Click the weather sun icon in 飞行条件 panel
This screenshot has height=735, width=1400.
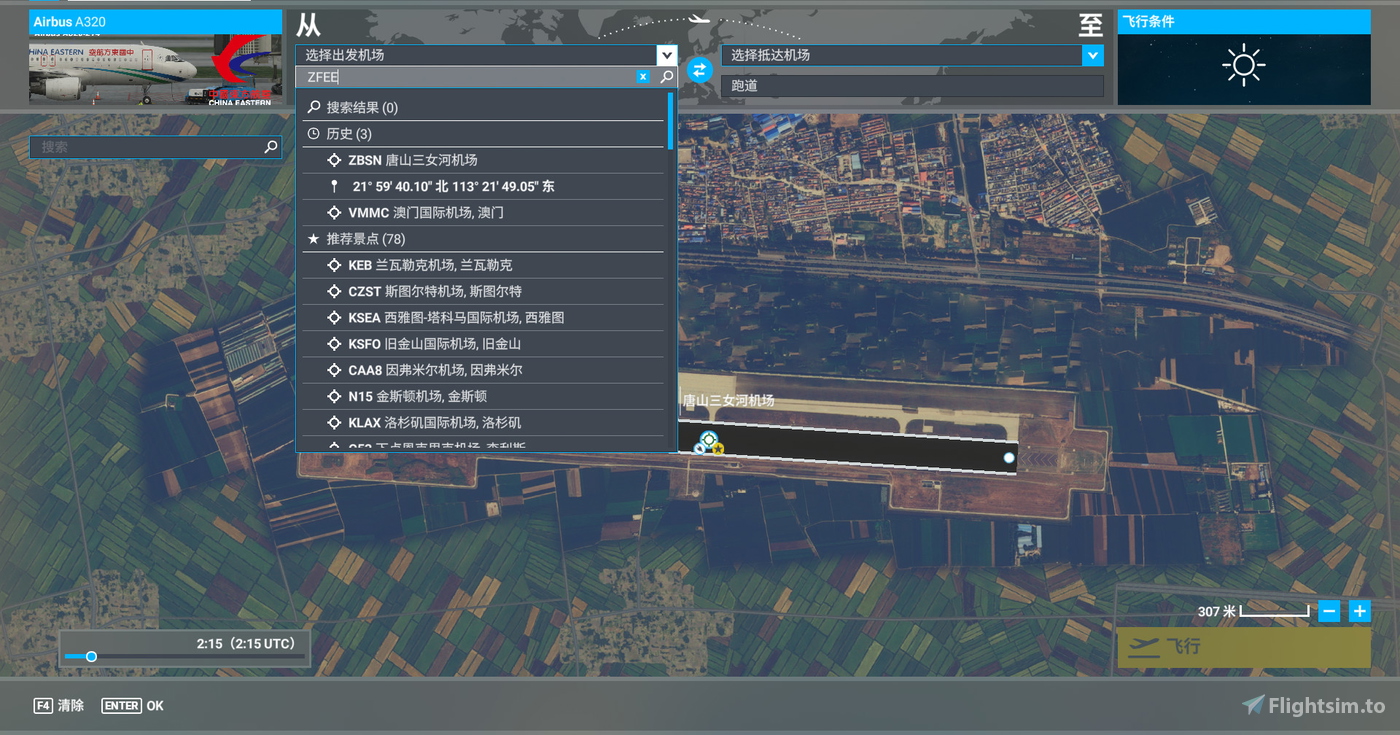coord(1243,63)
